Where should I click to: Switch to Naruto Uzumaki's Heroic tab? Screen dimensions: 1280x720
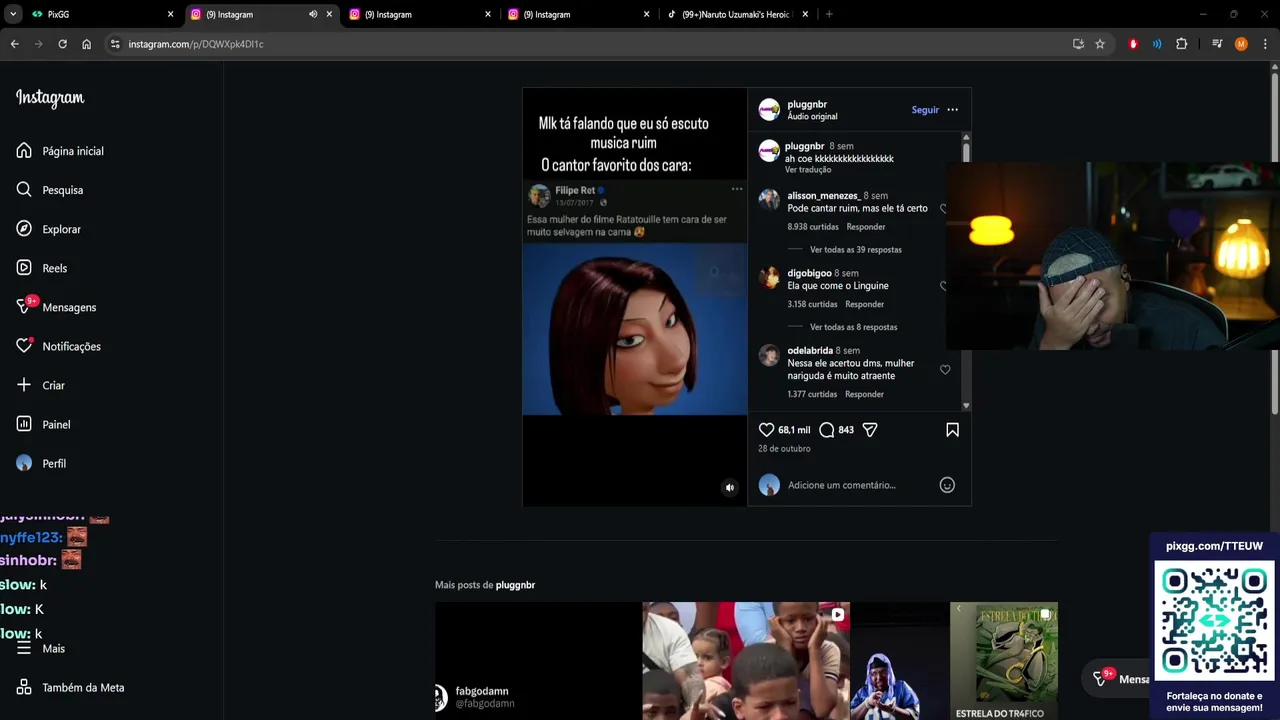coord(737,14)
